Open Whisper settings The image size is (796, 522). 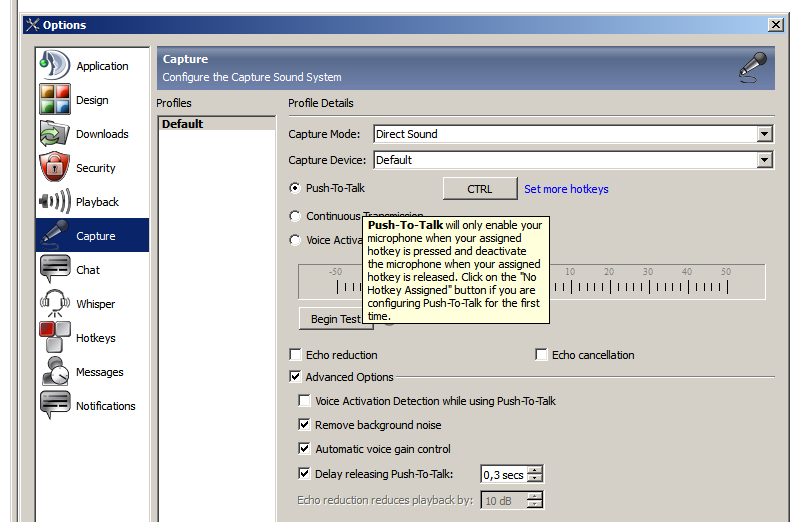pyautogui.click(x=92, y=304)
